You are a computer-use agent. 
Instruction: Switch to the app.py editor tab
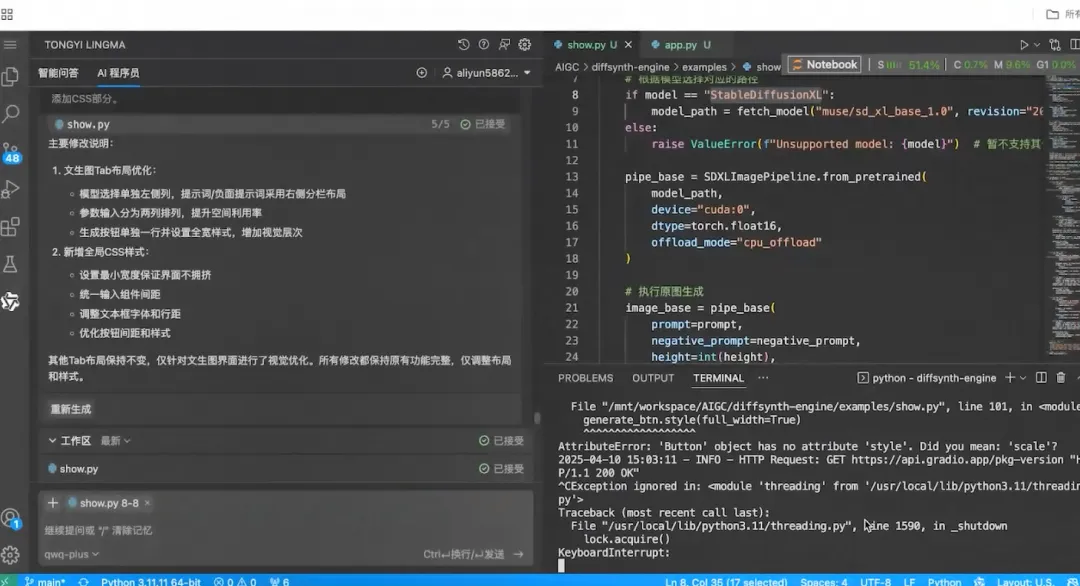681,45
